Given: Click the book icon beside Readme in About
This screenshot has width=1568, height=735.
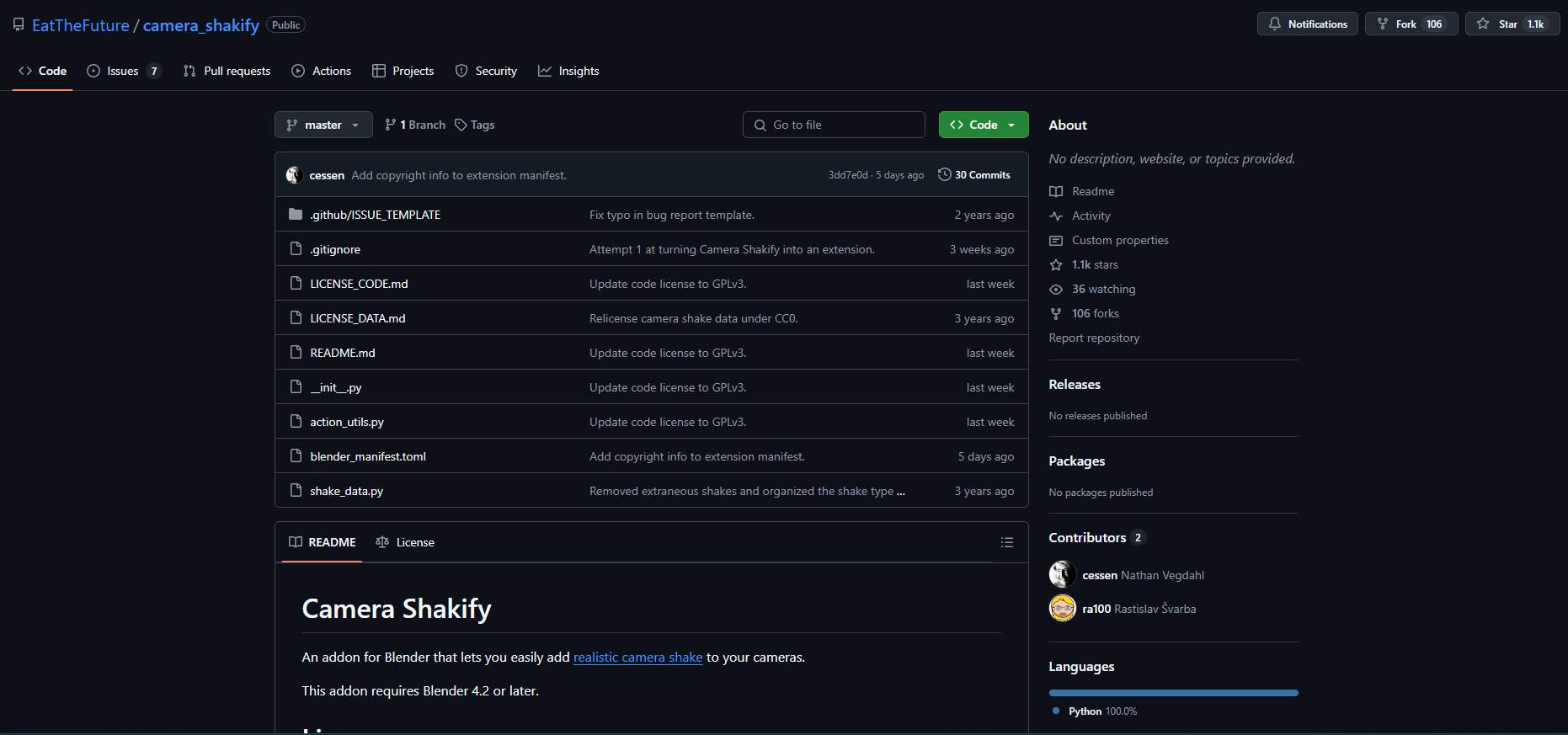Looking at the screenshot, I should pos(1056,192).
